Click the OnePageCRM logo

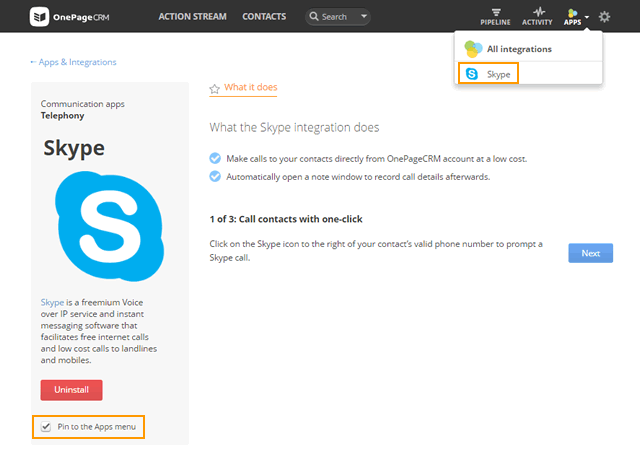[69, 17]
